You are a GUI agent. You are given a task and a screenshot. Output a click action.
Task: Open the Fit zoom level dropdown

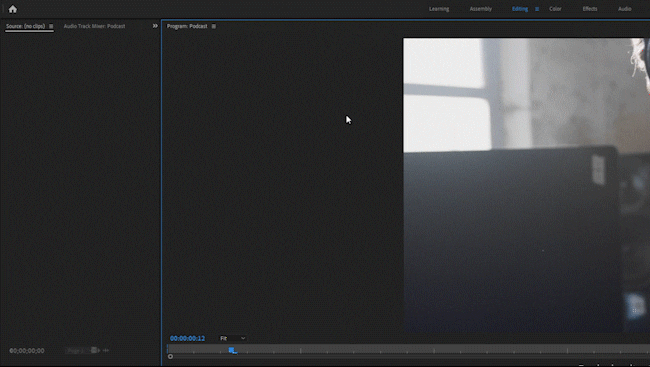click(x=233, y=338)
